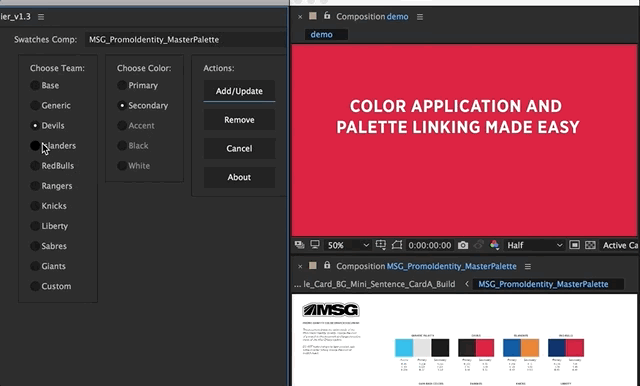Image resolution: width=640 pixels, height=386 pixels.
Task: Take a snapshot with the camera icon
Action: coord(463,245)
